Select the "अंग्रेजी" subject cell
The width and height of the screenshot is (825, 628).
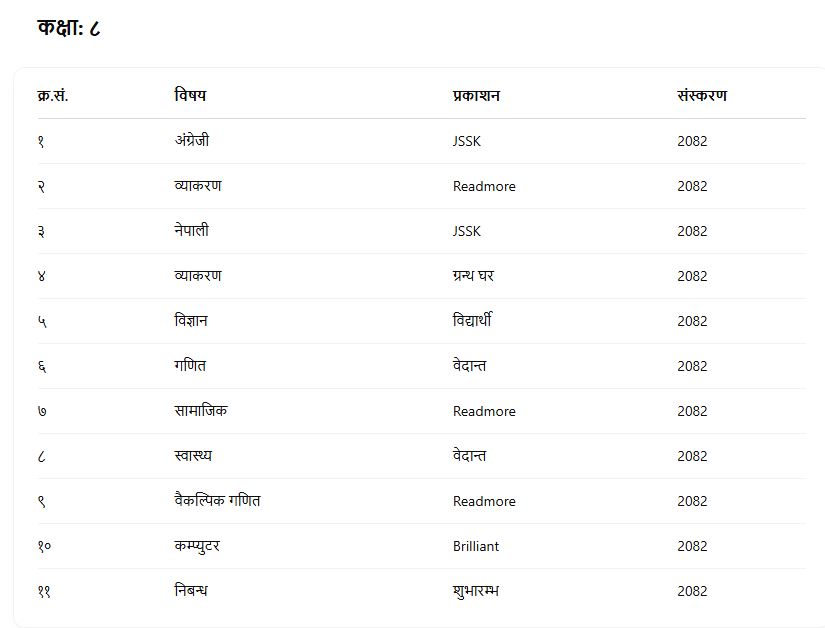191,141
